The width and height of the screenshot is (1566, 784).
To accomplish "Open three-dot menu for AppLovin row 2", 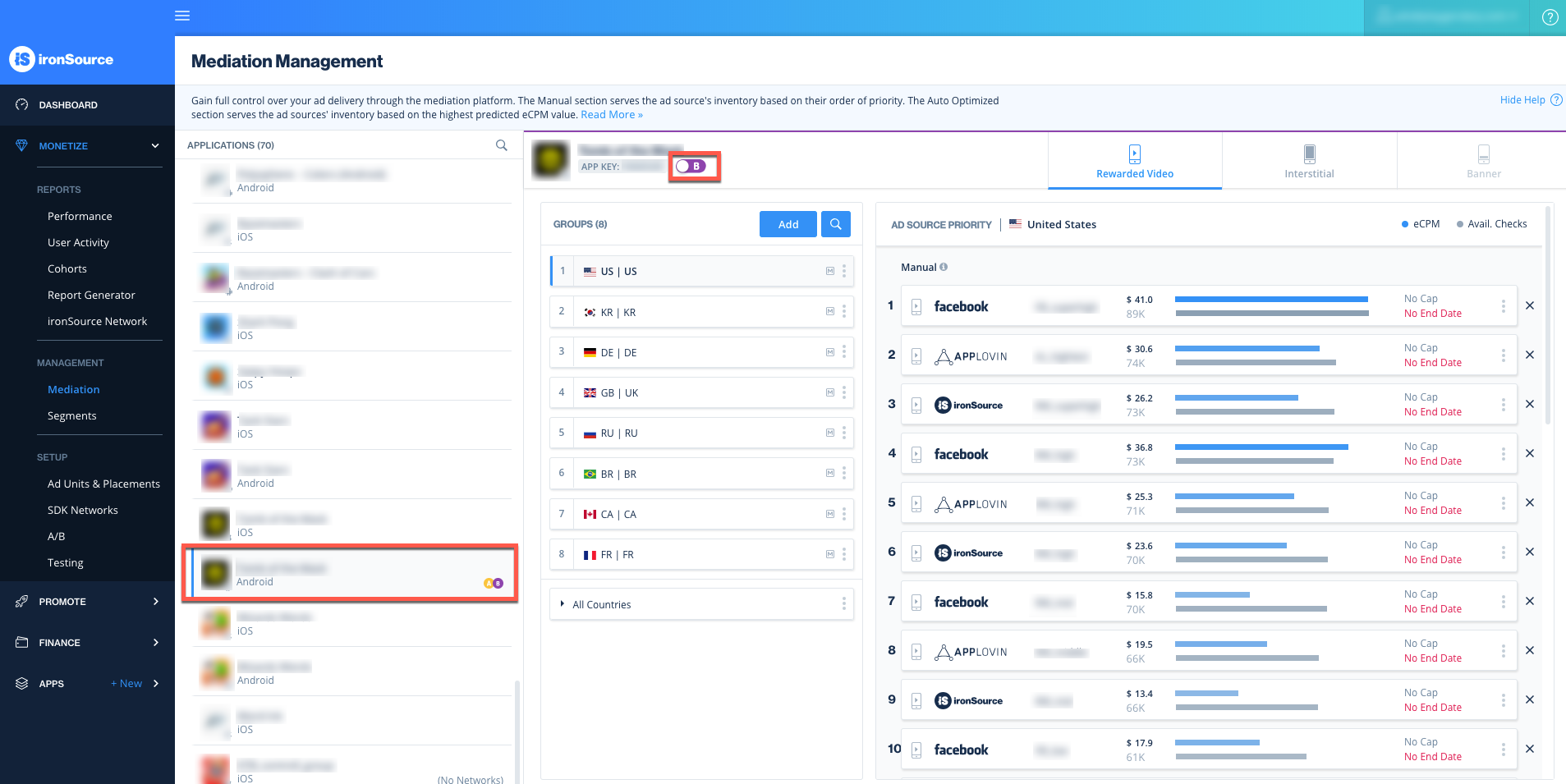I will [1503, 355].
